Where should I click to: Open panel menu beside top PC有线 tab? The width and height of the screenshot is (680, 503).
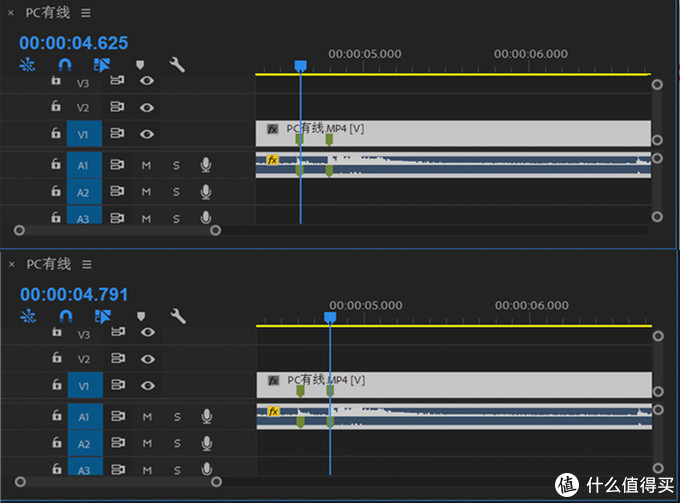(86, 13)
